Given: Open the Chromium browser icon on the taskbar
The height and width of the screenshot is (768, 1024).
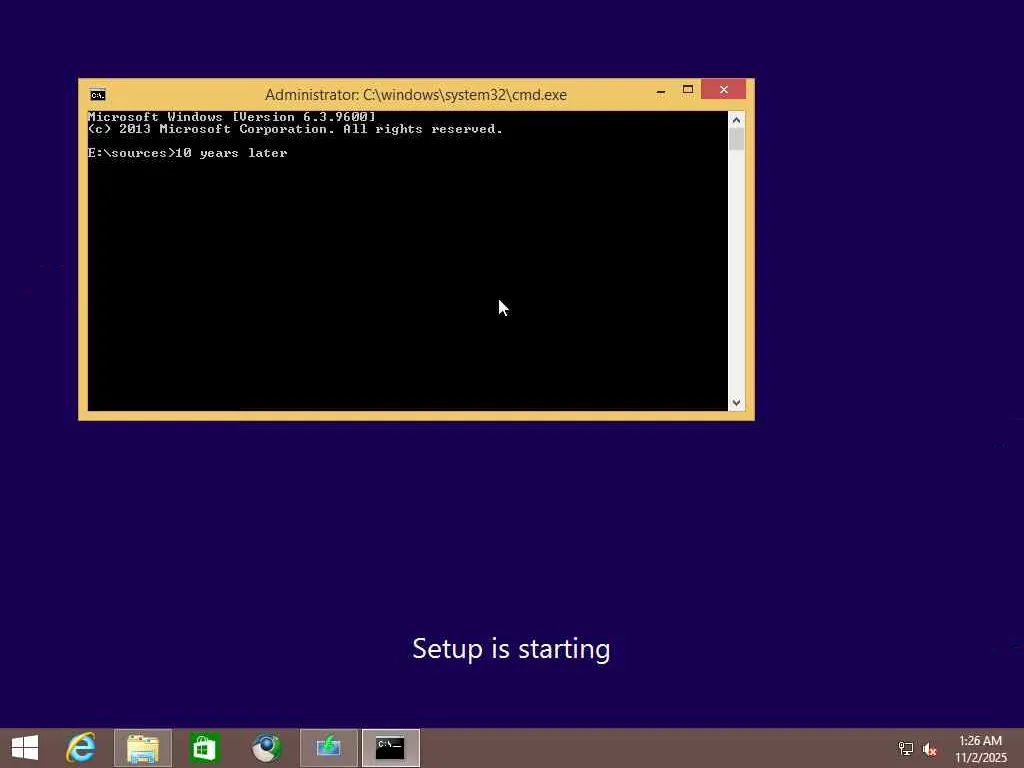Looking at the screenshot, I should (x=266, y=748).
